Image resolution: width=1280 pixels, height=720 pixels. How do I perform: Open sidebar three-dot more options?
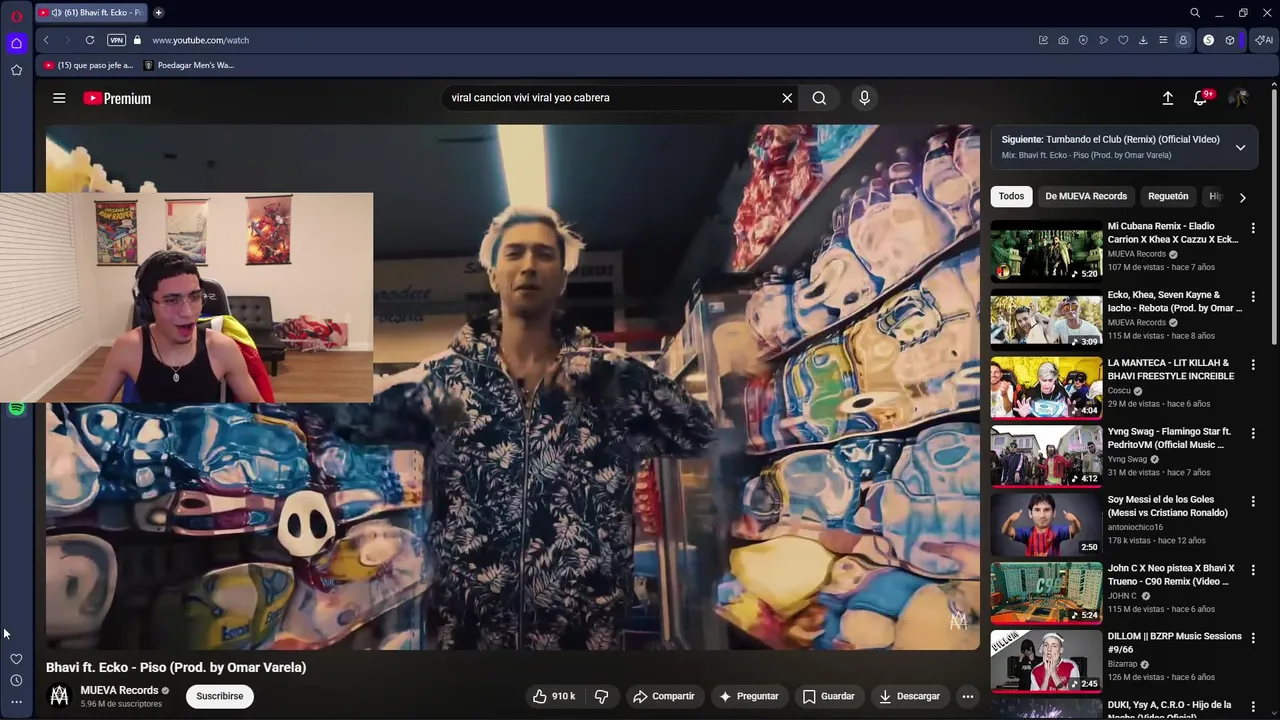point(16,702)
